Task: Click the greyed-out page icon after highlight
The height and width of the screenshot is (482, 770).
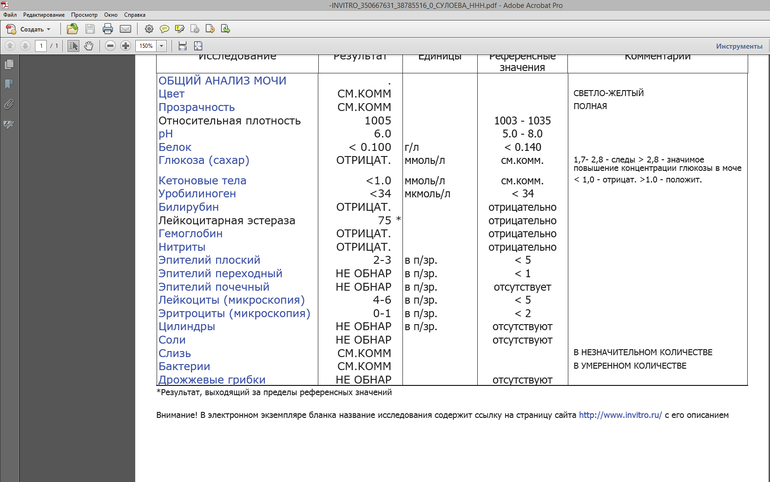Action: [x=194, y=29]
